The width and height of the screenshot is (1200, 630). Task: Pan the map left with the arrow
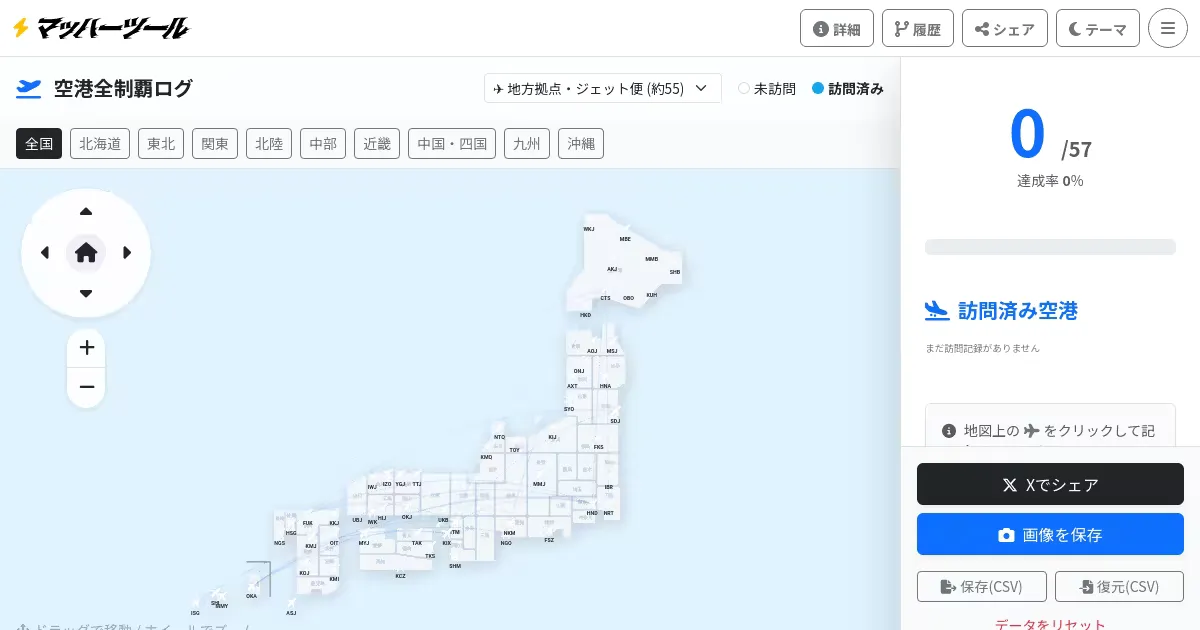(45, 253)
